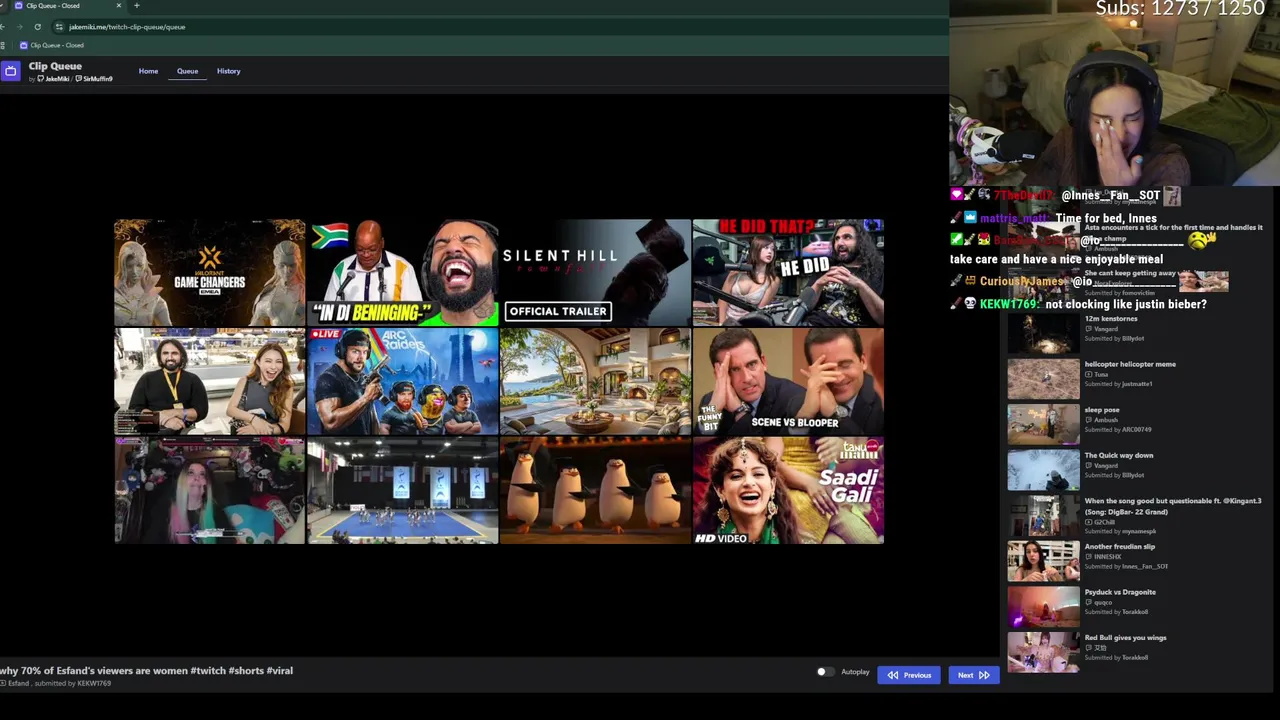Image resolution: width=1280 pixels, height=720 pixels.
Task: Click the Previous clip button
Action: coord(909,675)
